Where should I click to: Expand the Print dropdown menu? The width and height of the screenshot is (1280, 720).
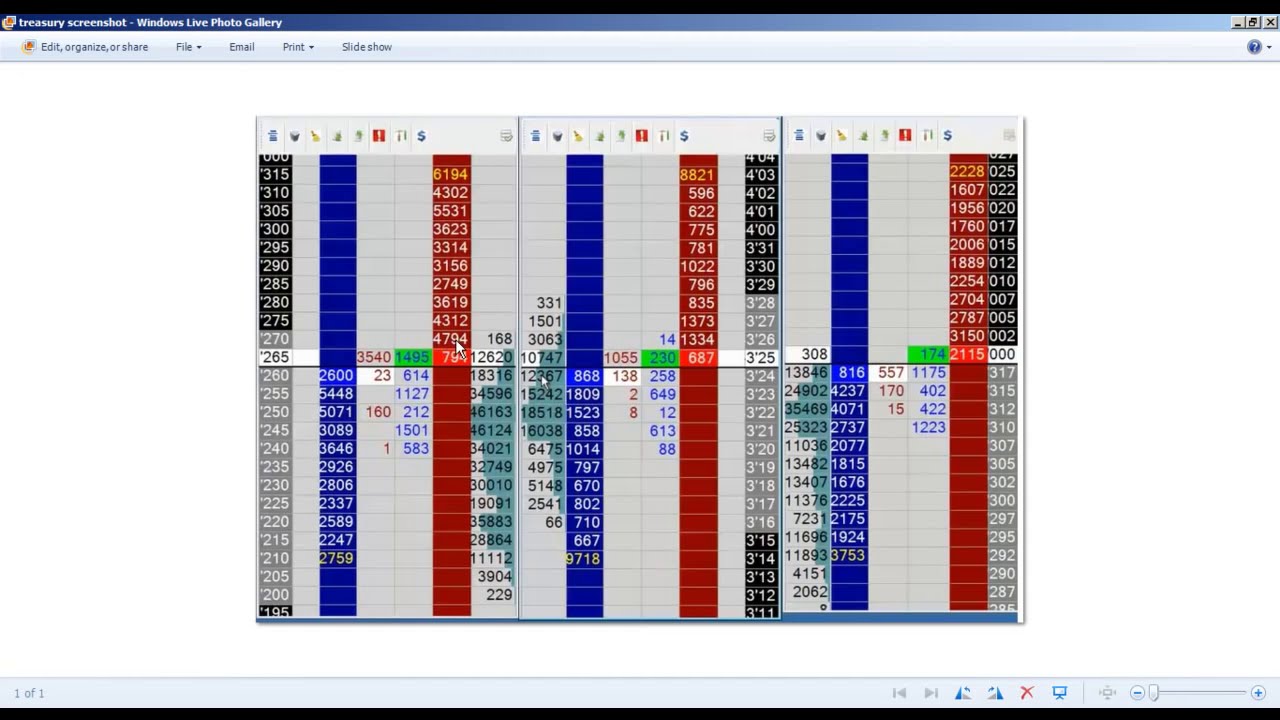pos(297,47)
